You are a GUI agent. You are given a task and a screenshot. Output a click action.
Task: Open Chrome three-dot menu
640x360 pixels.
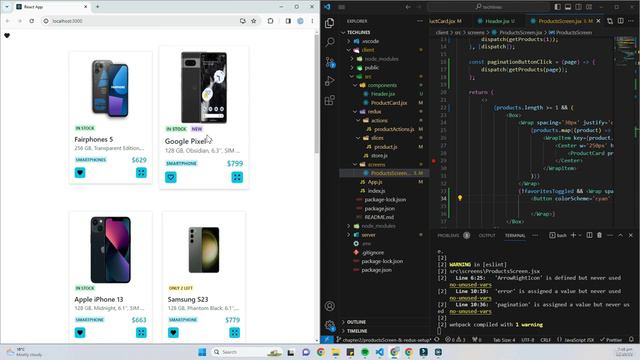[x=312, y=21]
